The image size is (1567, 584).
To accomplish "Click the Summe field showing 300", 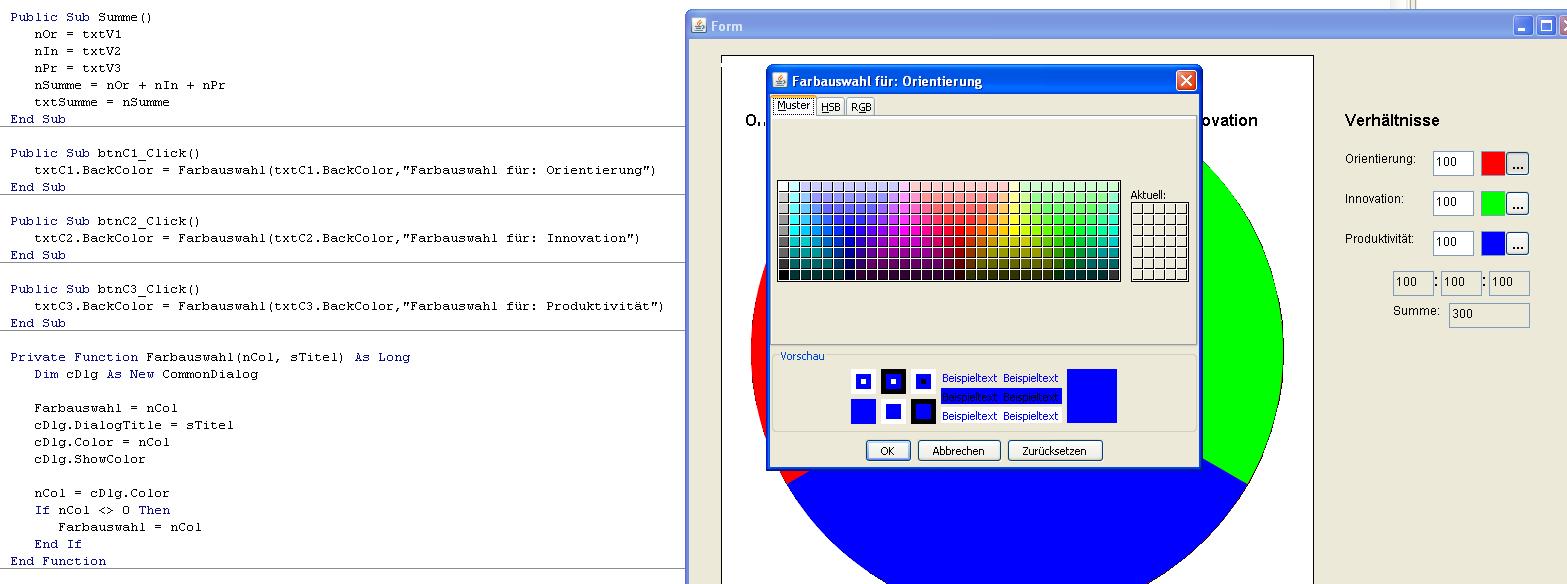I will coord(1489,315).
